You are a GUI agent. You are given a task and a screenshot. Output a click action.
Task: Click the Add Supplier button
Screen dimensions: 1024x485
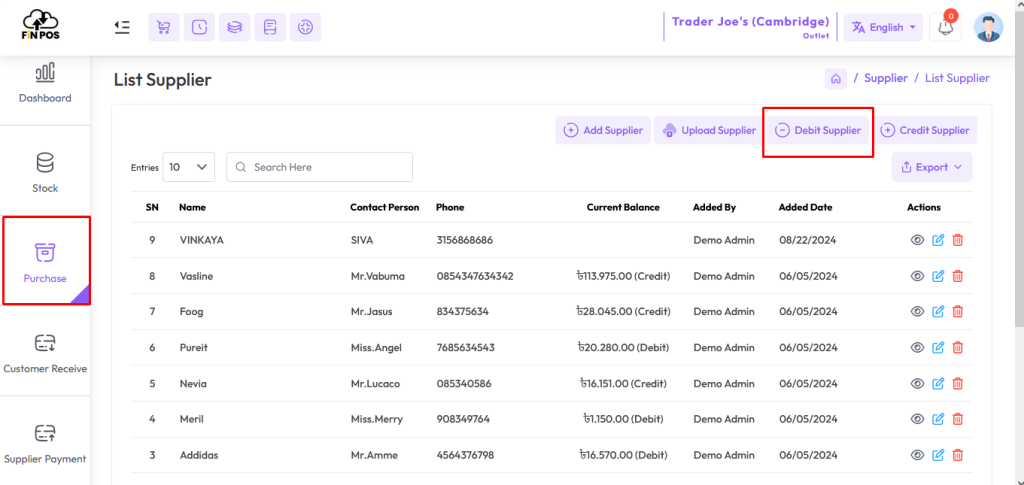(x=603, y=131)
